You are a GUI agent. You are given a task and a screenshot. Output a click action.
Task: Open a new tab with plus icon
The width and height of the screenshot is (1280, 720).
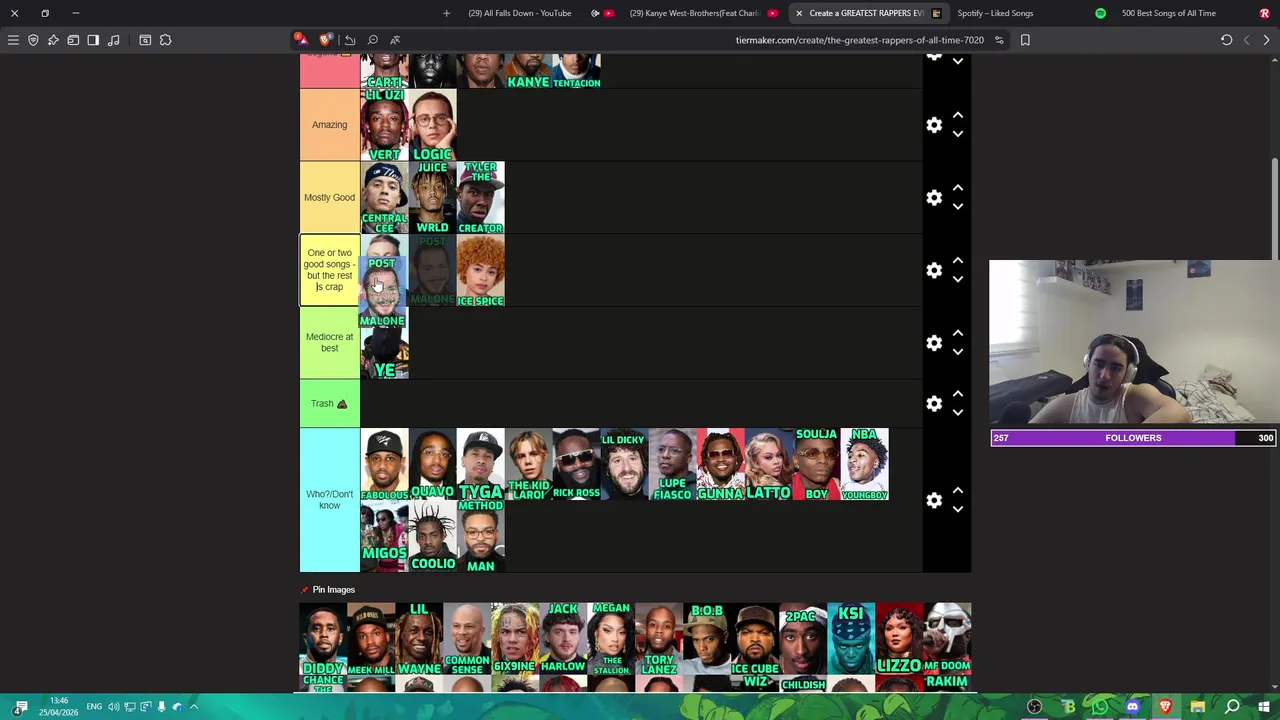(x=446, y=13)
